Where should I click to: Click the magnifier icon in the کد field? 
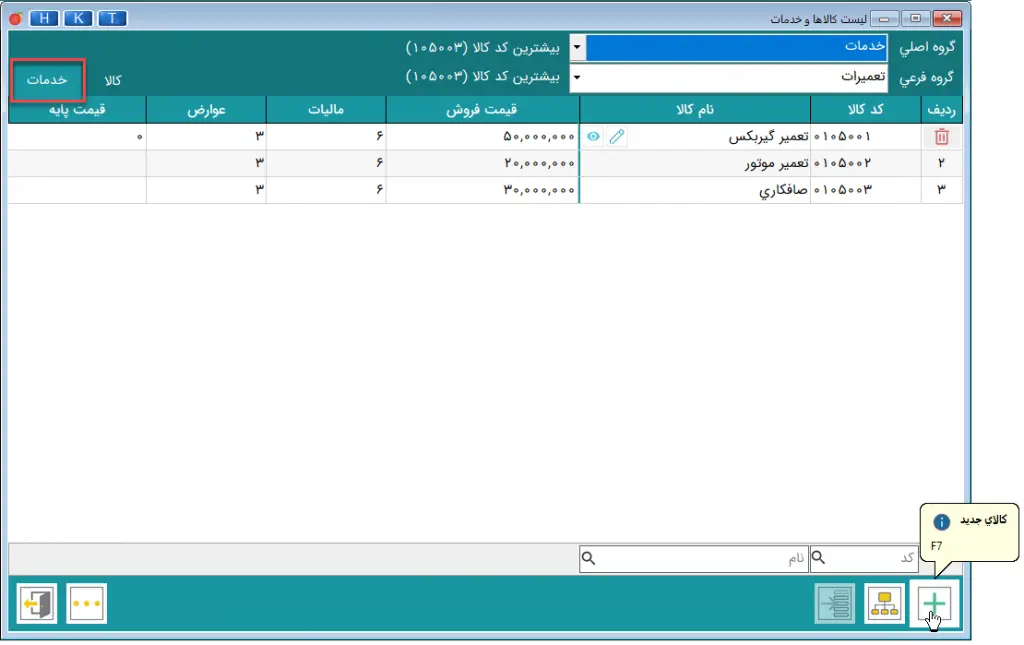(x=820, y=559)
